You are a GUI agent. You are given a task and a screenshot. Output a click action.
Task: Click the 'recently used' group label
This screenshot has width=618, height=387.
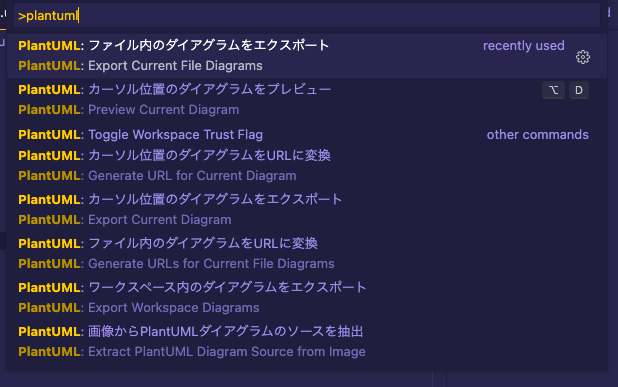523,46
